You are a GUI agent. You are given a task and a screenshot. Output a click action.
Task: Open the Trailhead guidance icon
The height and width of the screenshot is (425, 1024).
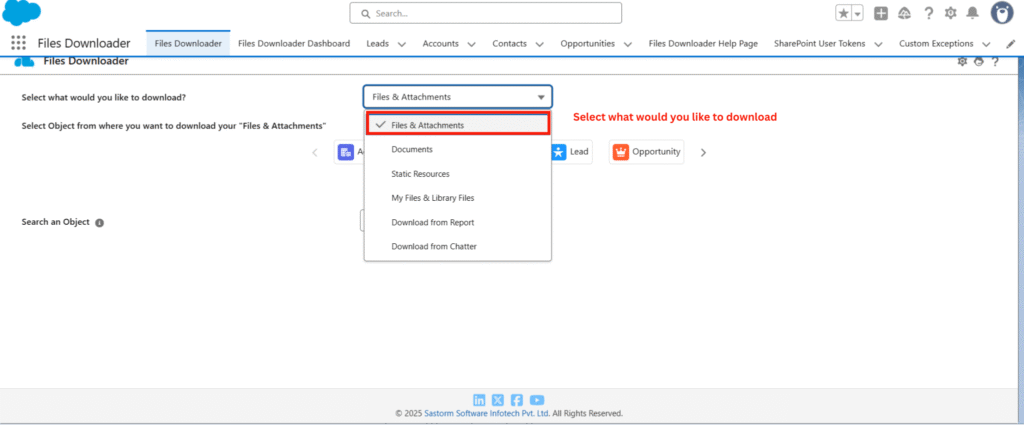(904, 13)
